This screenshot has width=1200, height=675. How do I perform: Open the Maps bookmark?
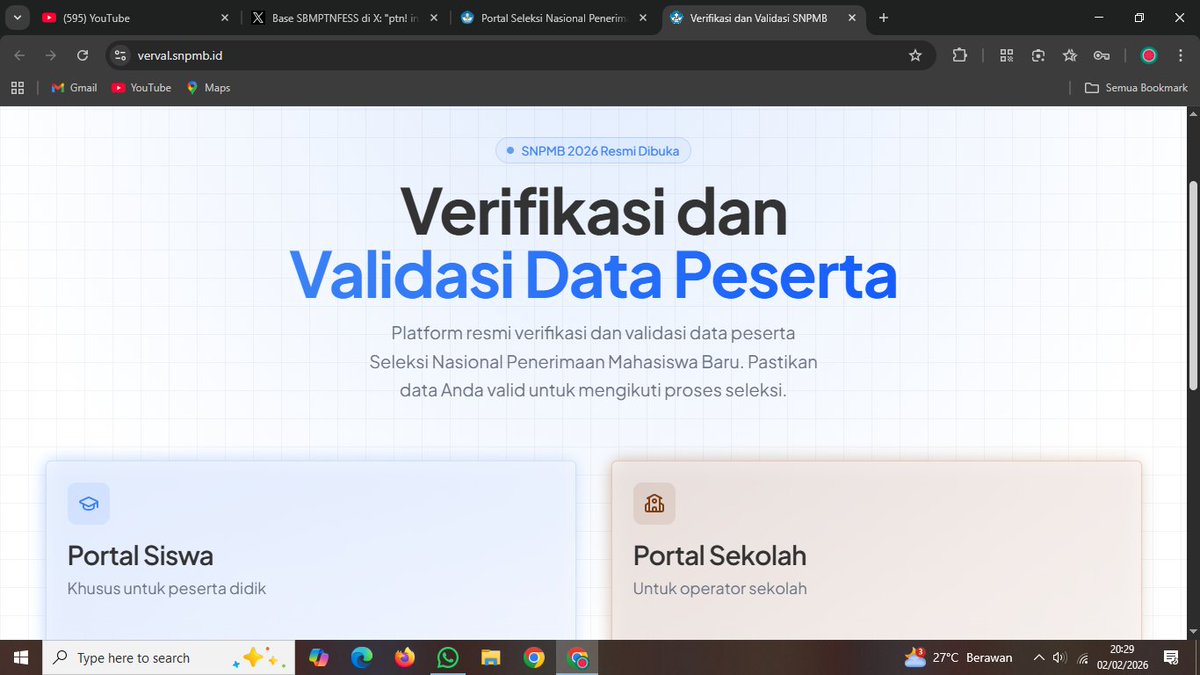click(x=208, y=88)
